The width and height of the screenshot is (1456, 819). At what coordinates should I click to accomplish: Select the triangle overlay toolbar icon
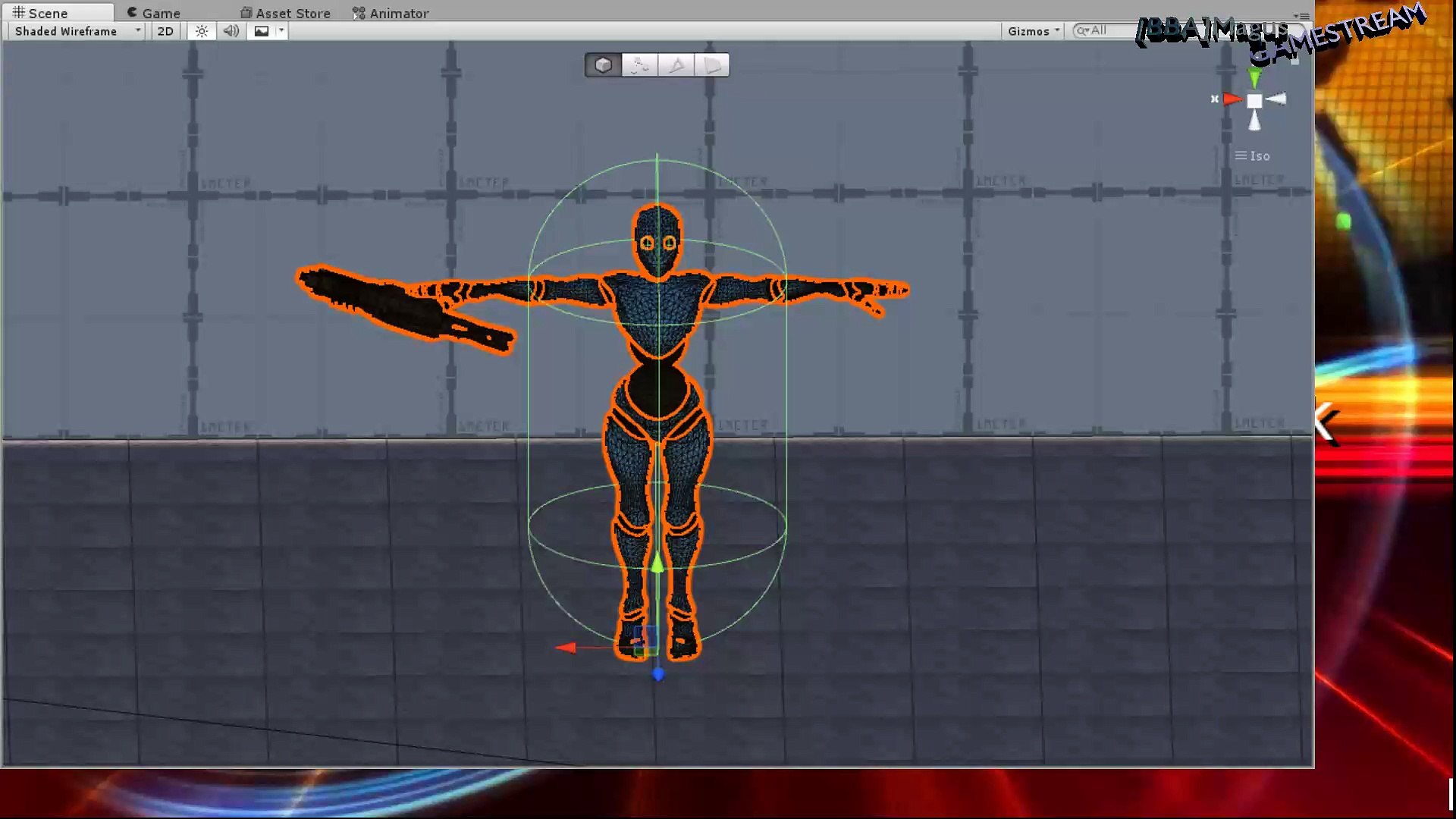676,65
